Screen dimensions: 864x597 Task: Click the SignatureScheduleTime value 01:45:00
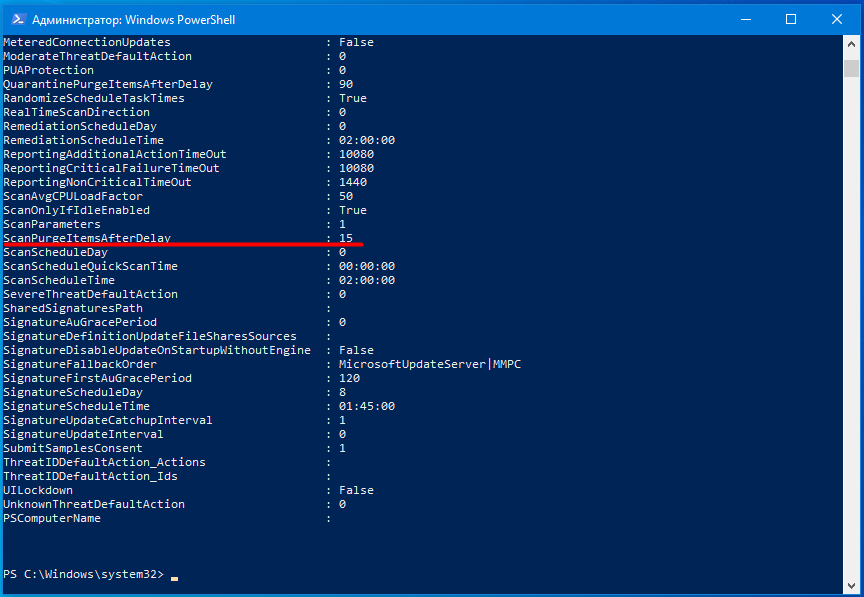366,406
